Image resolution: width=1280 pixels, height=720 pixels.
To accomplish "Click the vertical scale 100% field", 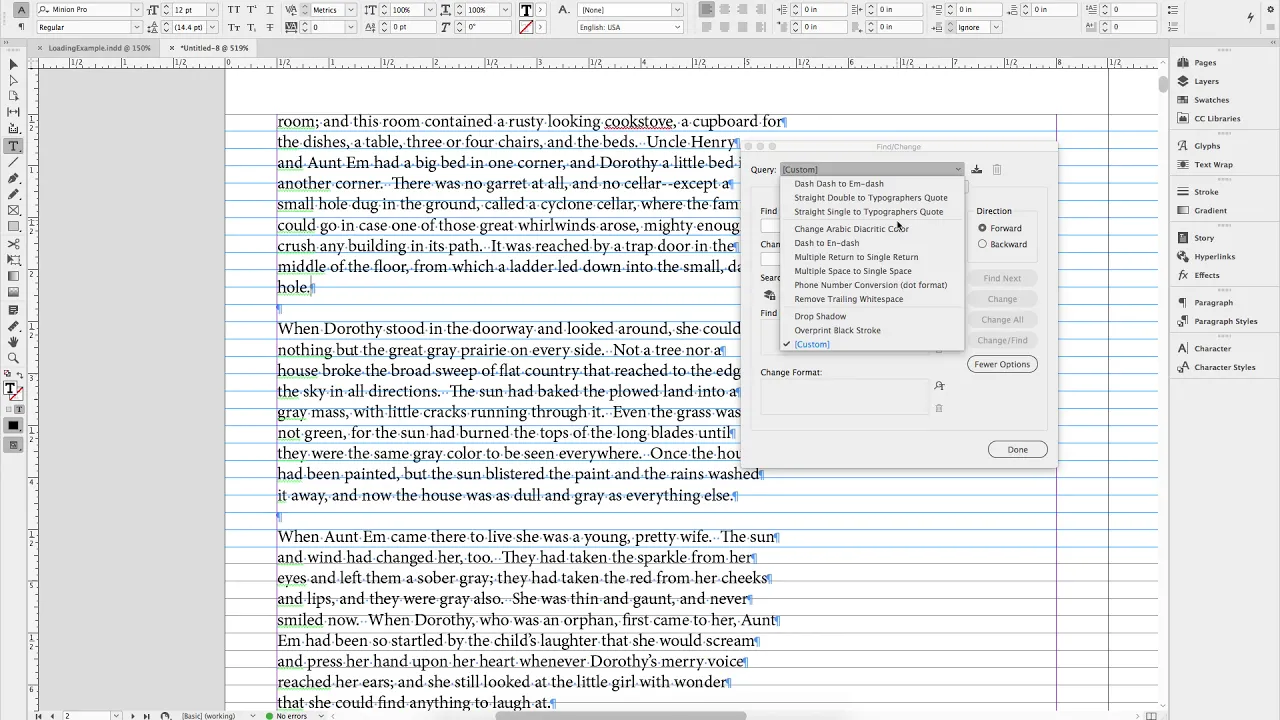I will [x=405, y=10].
